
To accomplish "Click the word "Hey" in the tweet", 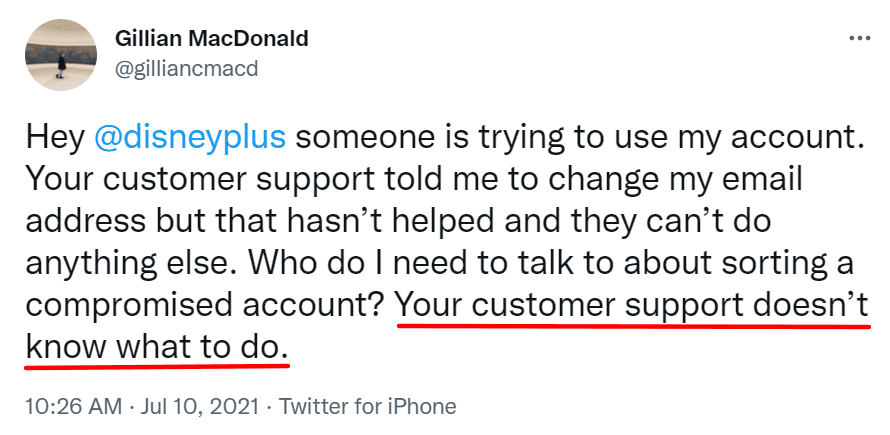I will [53, 137].
